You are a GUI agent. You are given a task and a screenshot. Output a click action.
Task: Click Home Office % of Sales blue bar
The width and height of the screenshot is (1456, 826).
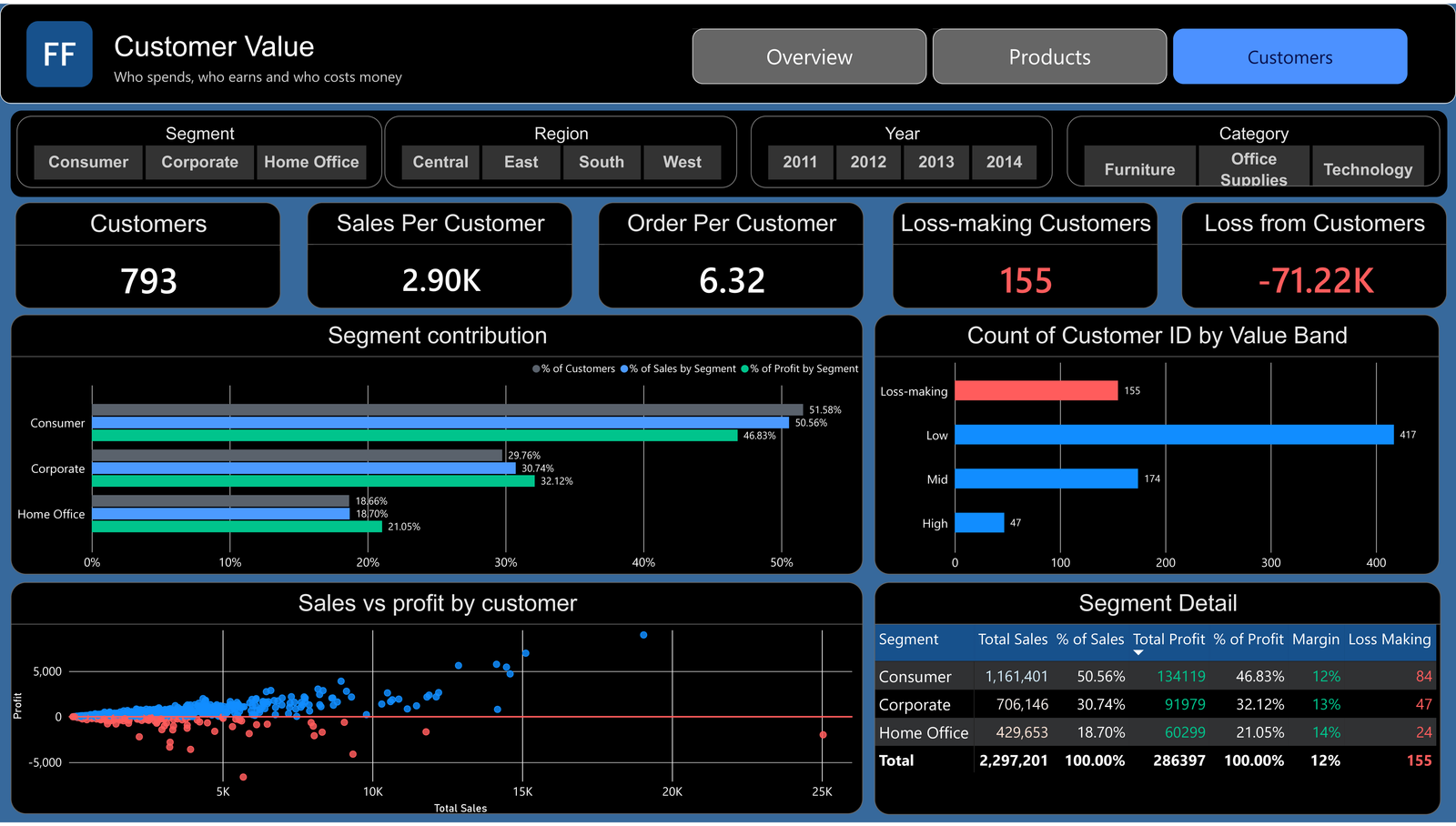221,514
